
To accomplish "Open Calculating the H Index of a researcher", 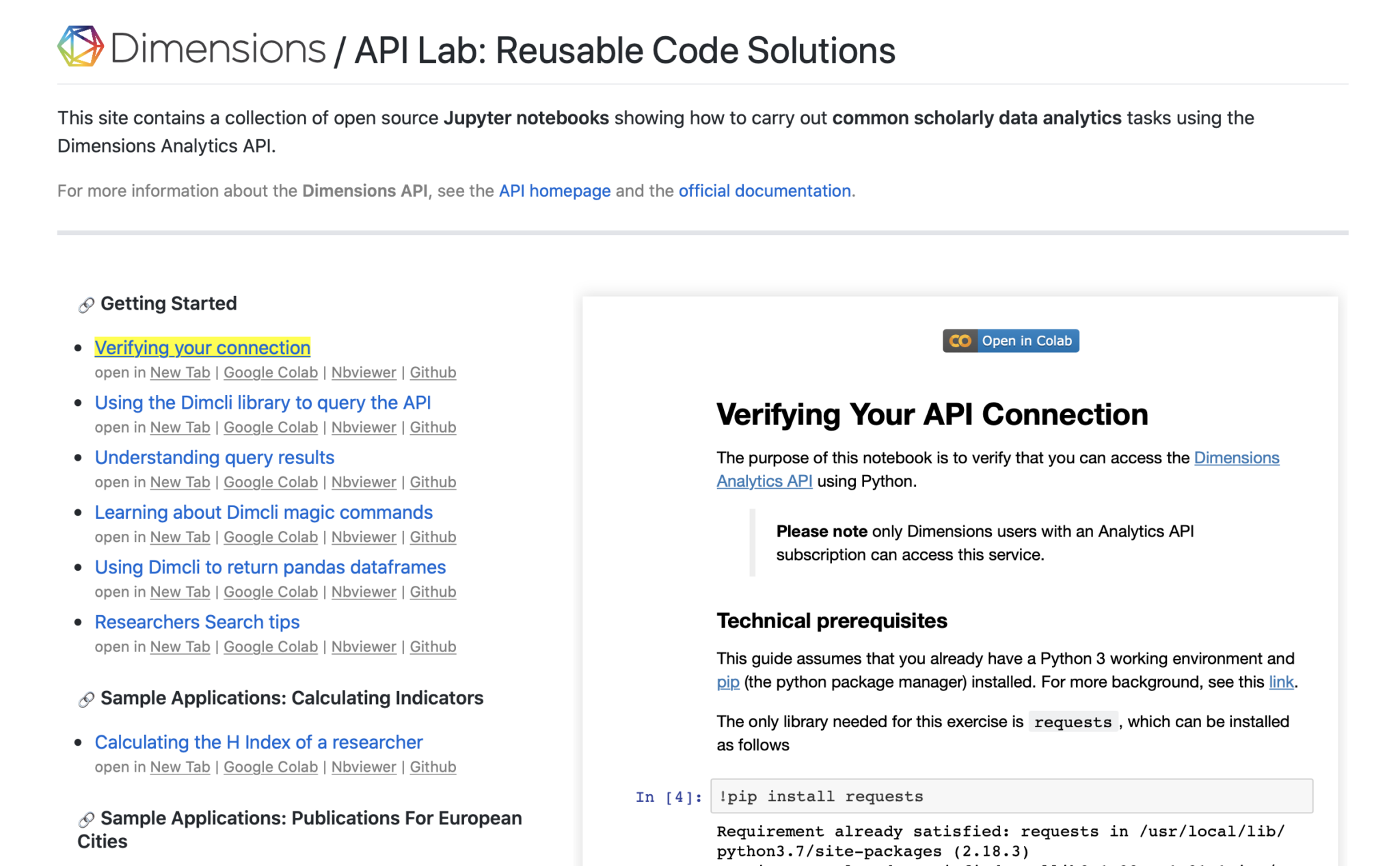I will click(258, 742).
